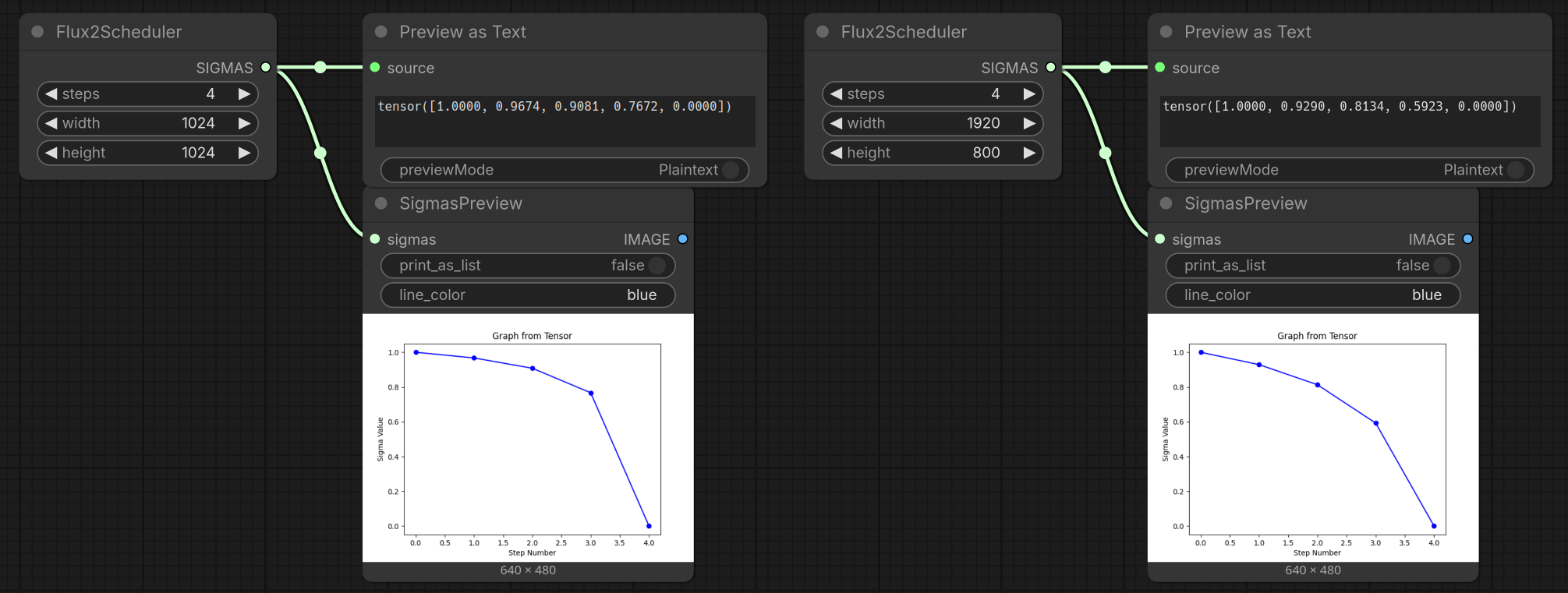Decrease height 800 on right Flux2Scheduler
This screenshot has width=1568, height=593.
tap(837, 153)
